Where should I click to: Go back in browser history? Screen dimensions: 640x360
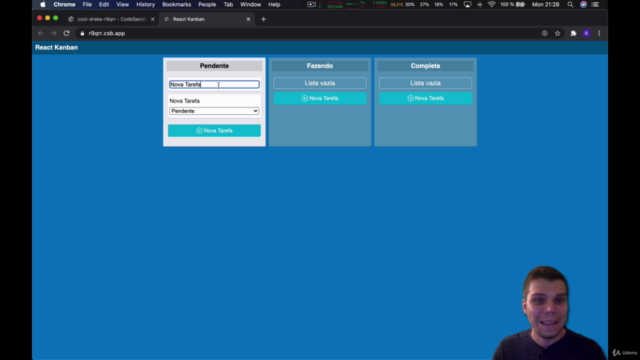[40, 33]
